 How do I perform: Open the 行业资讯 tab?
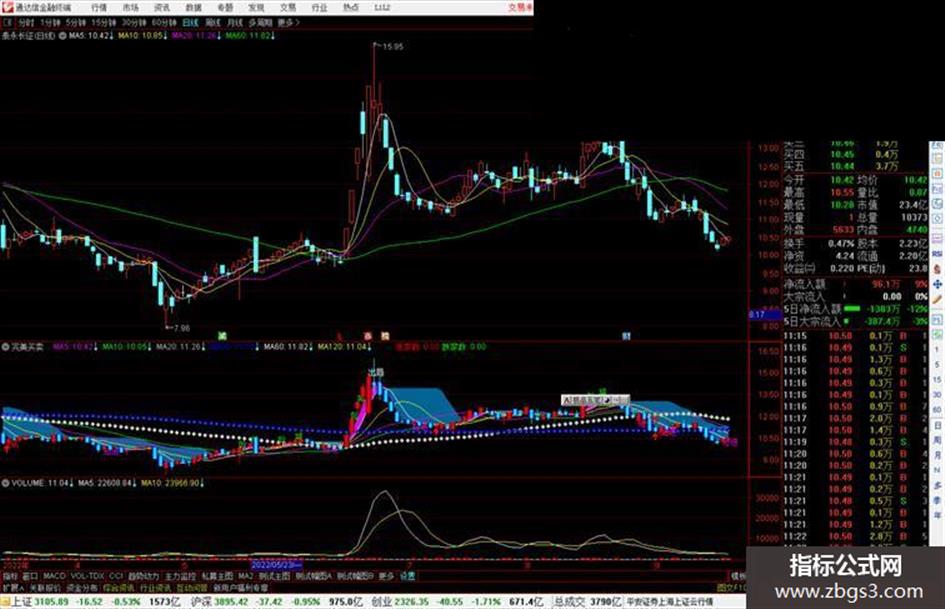[155, 587]
